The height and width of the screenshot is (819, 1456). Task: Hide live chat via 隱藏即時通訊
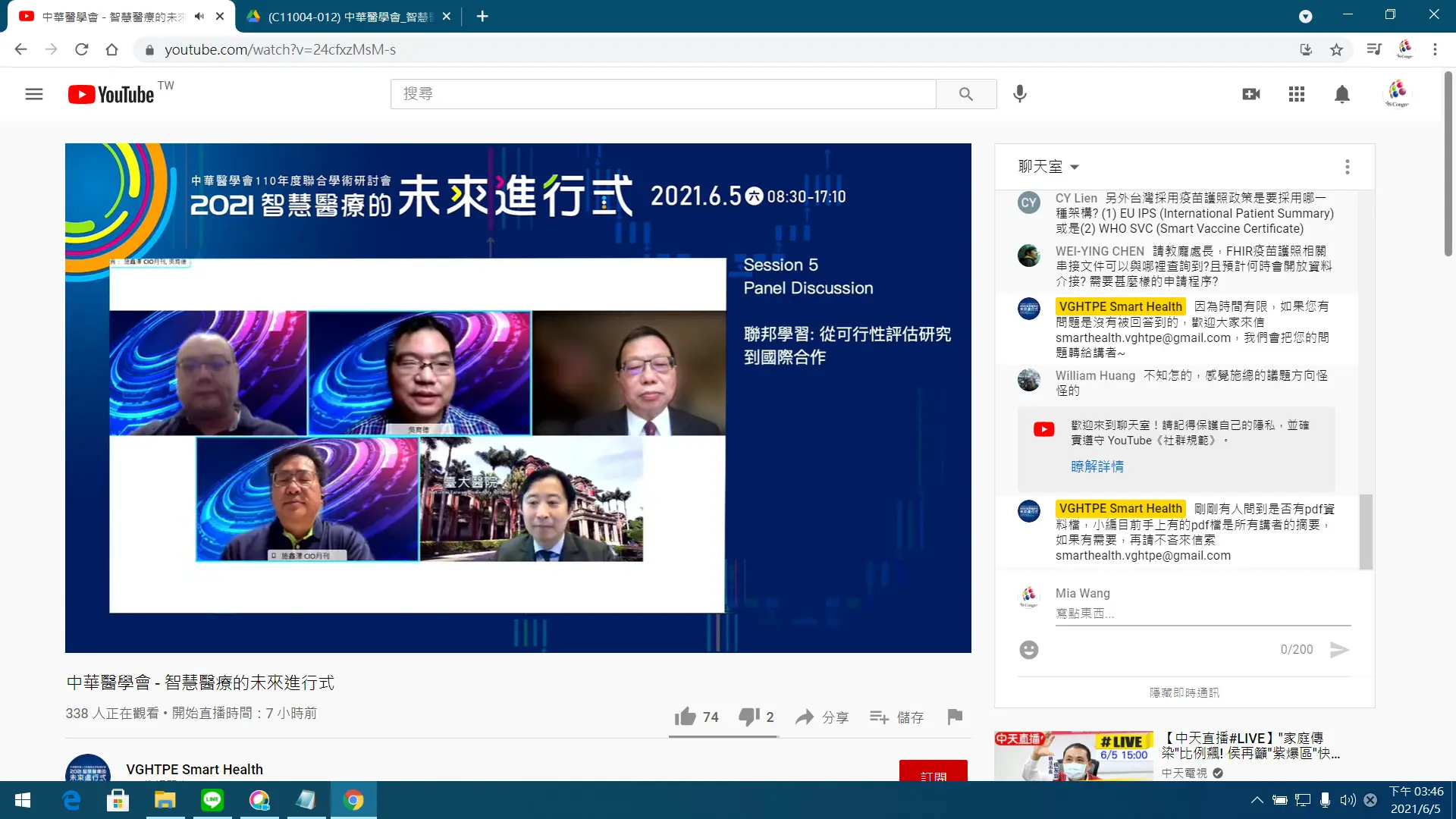[1184, 692]
